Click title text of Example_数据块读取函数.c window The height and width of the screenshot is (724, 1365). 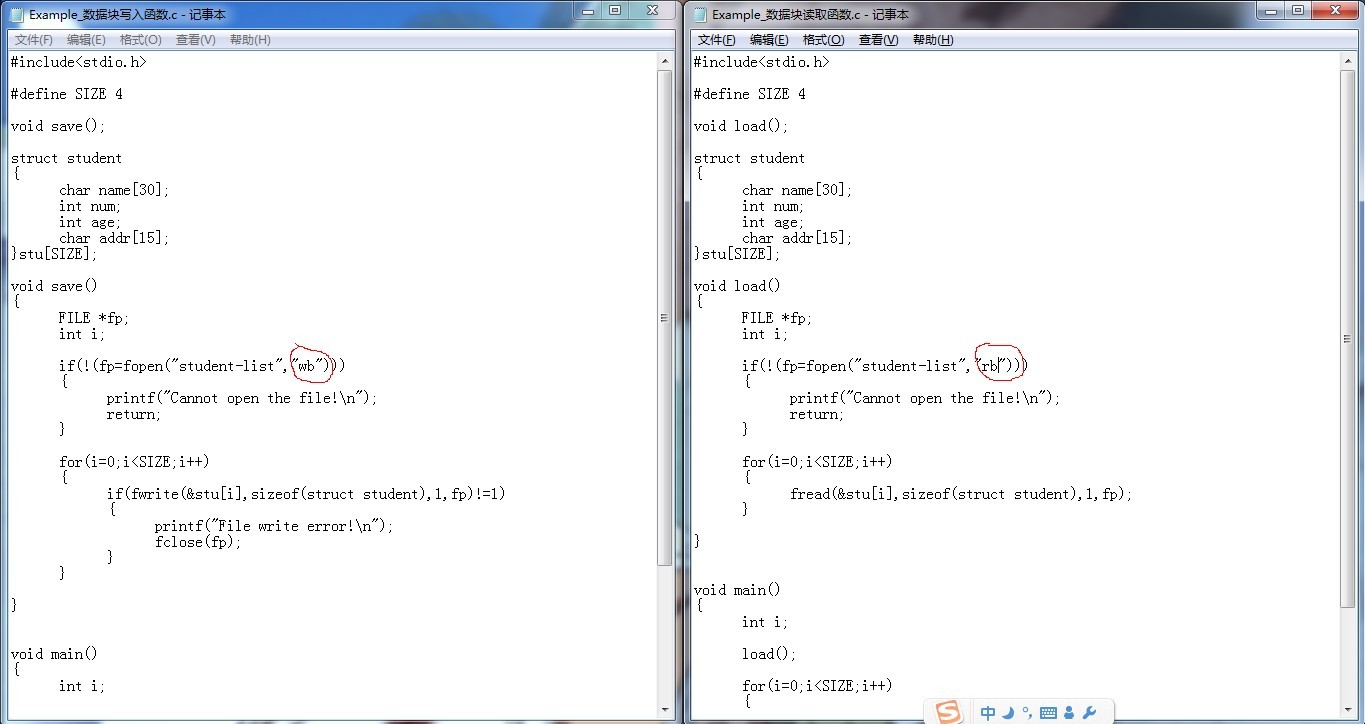(810, 14)
